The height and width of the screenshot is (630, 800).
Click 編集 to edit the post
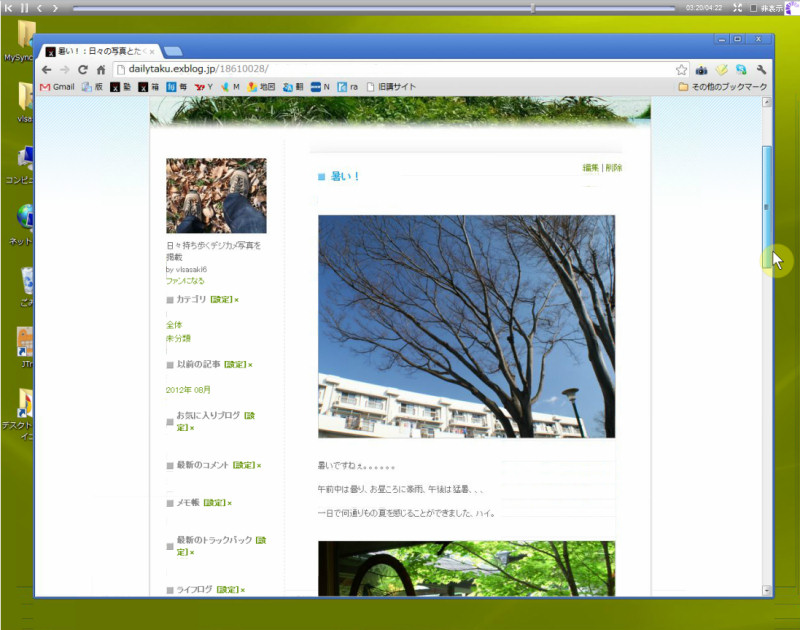(x=591, y=168)
